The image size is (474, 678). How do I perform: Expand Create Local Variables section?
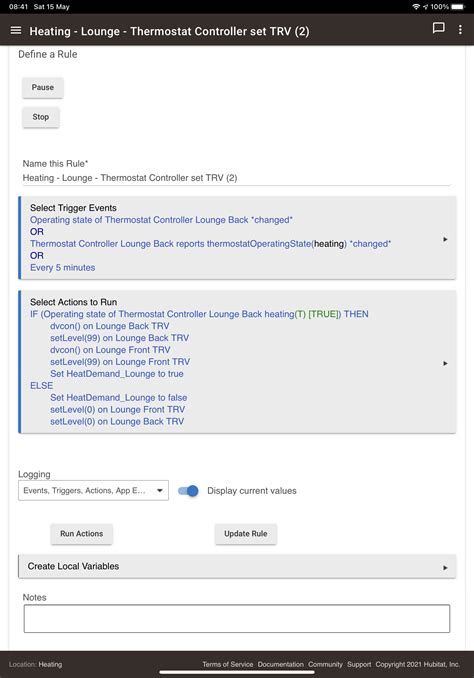(237, 566)
